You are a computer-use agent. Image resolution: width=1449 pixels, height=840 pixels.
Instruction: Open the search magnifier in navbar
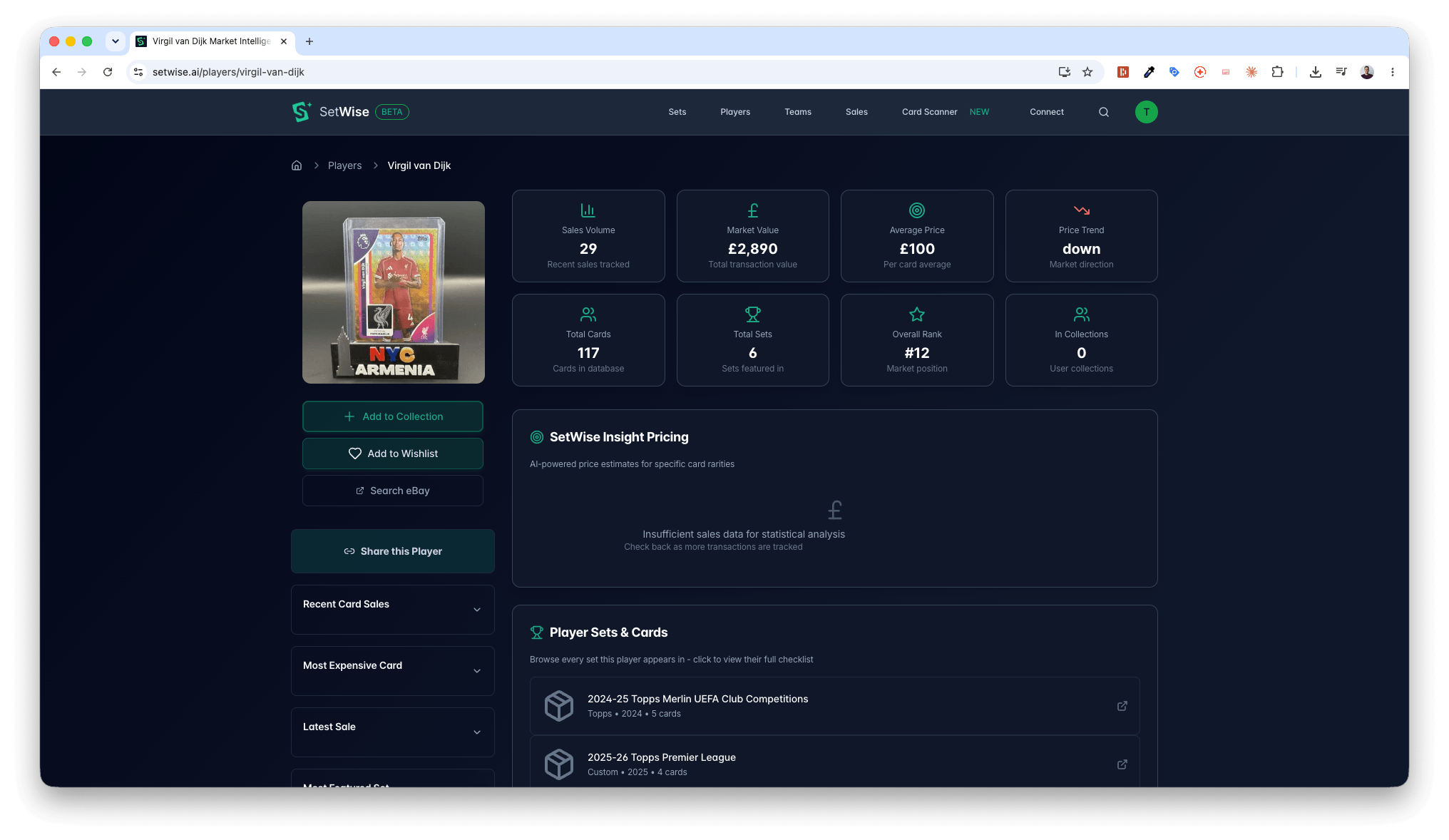[x=1104, y=112]
